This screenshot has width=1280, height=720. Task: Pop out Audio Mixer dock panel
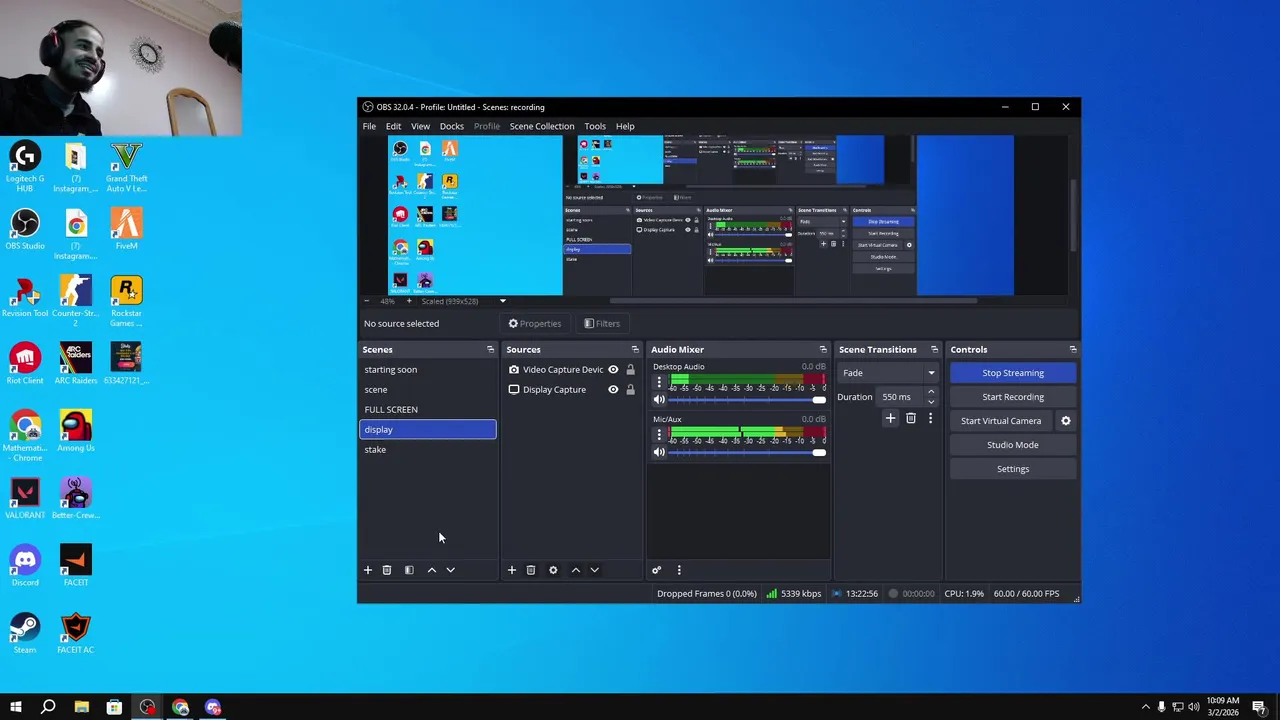coord(823,350)
